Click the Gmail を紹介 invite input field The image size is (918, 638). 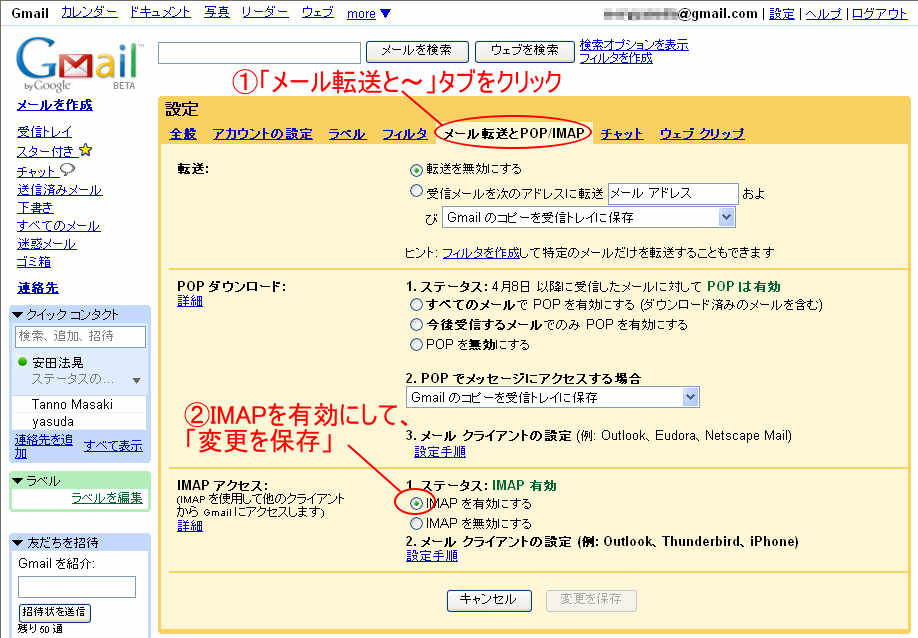click(x=77, y=586)
